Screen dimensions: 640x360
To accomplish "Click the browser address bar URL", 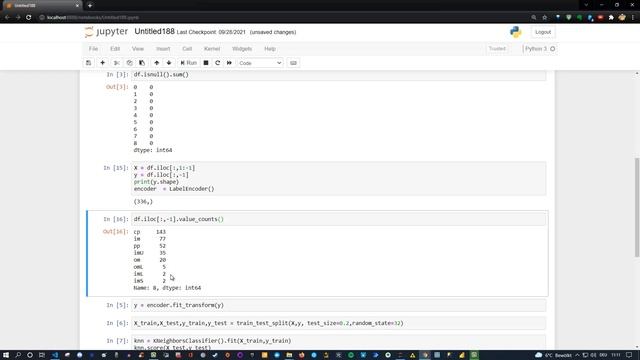I will (93, 18).
